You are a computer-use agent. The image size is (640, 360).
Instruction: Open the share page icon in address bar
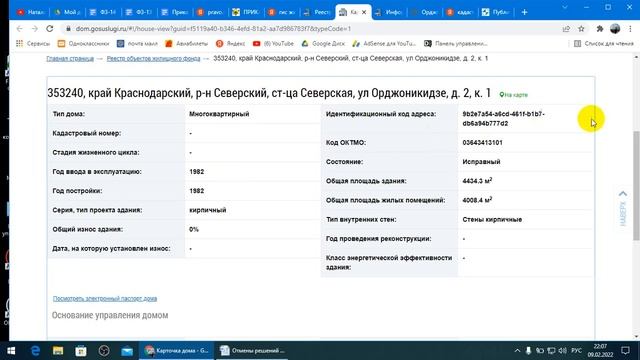pos(566,29)
